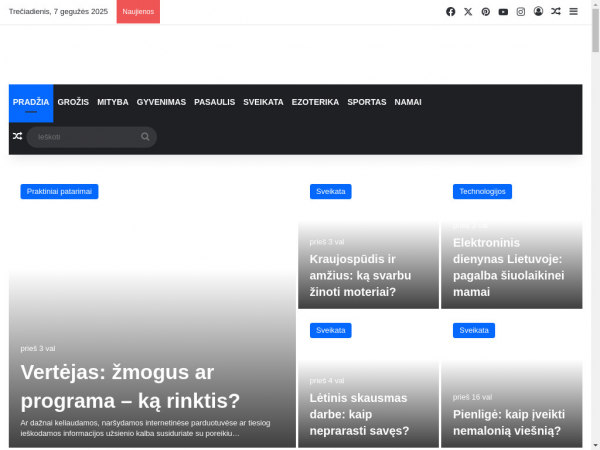The width and height of the screenshot is (600, 450).
Task: Click Sveikata badge on Pienligė article
Action: tap(474, 330)
